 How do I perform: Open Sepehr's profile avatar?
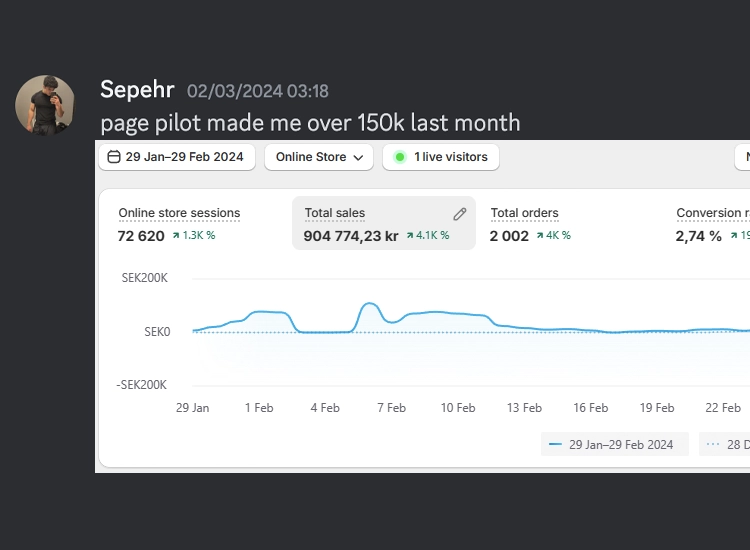(x=45, y=104)
